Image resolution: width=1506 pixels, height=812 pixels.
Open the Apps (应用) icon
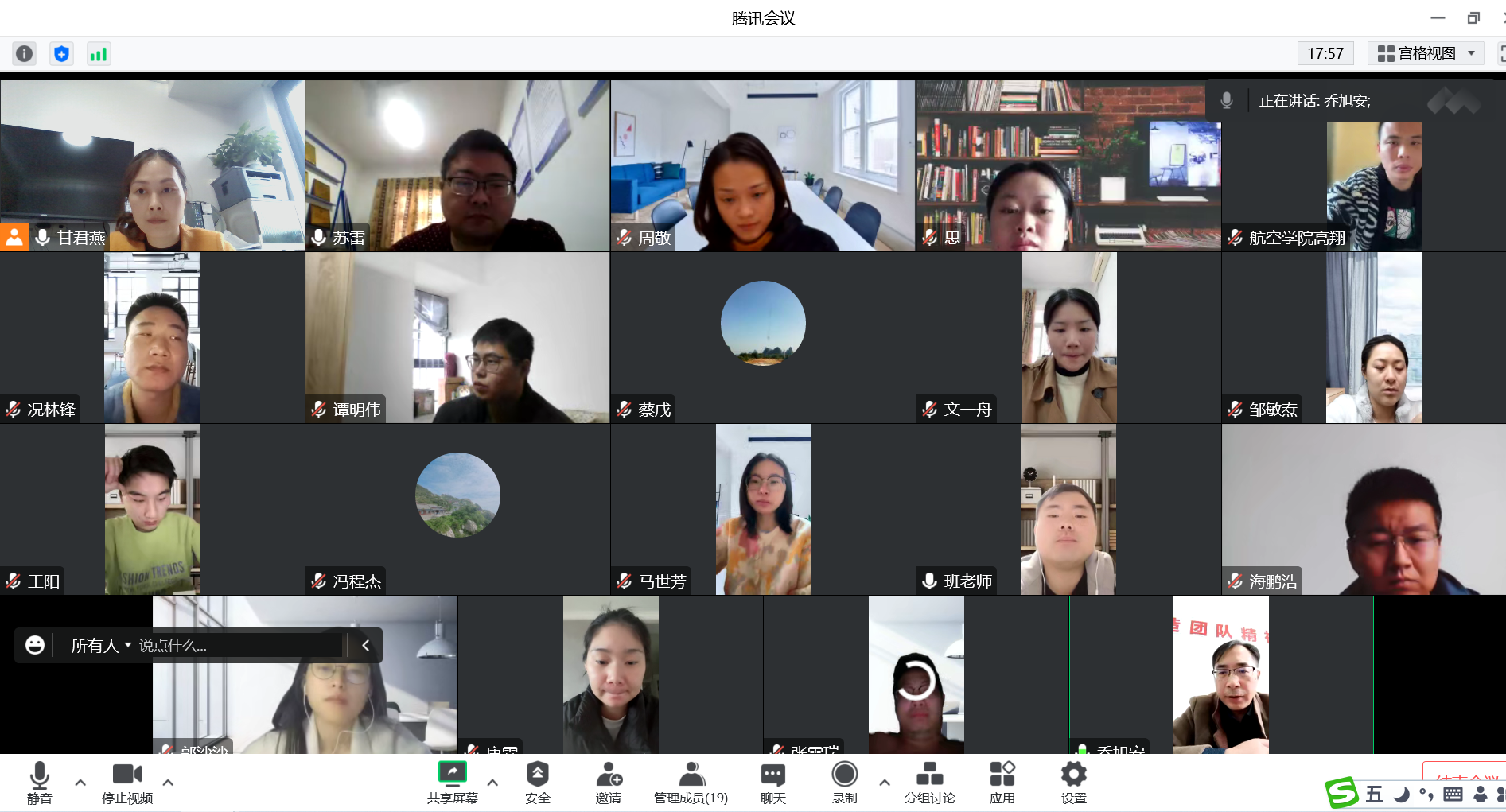point(1002,782)
